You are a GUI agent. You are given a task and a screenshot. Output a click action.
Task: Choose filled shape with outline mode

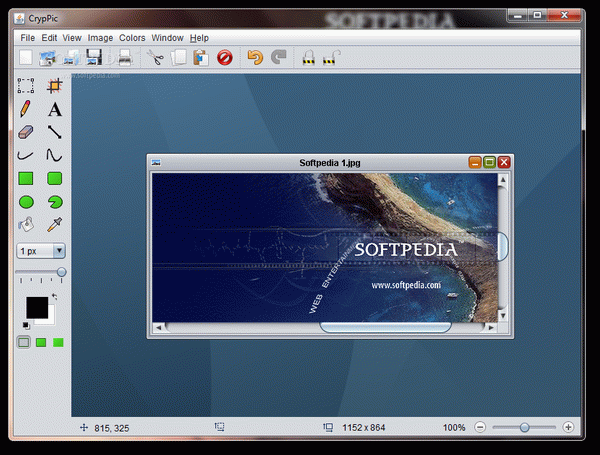41,342
